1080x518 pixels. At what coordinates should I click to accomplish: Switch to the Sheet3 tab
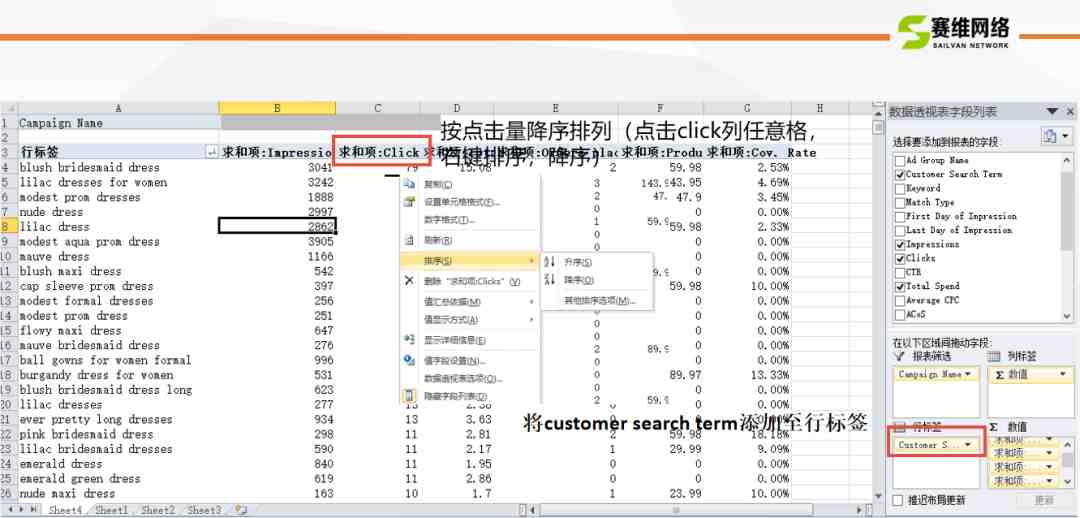(205, 510)
